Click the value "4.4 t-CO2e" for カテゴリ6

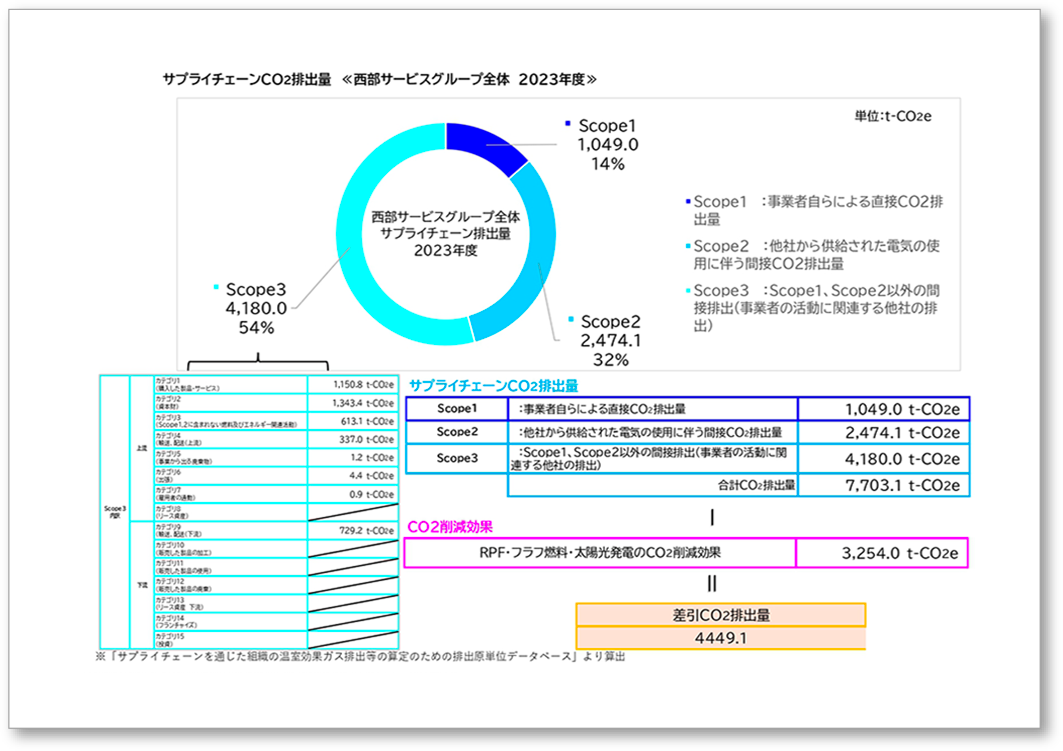pyautogui.click(x=353, y=476)
